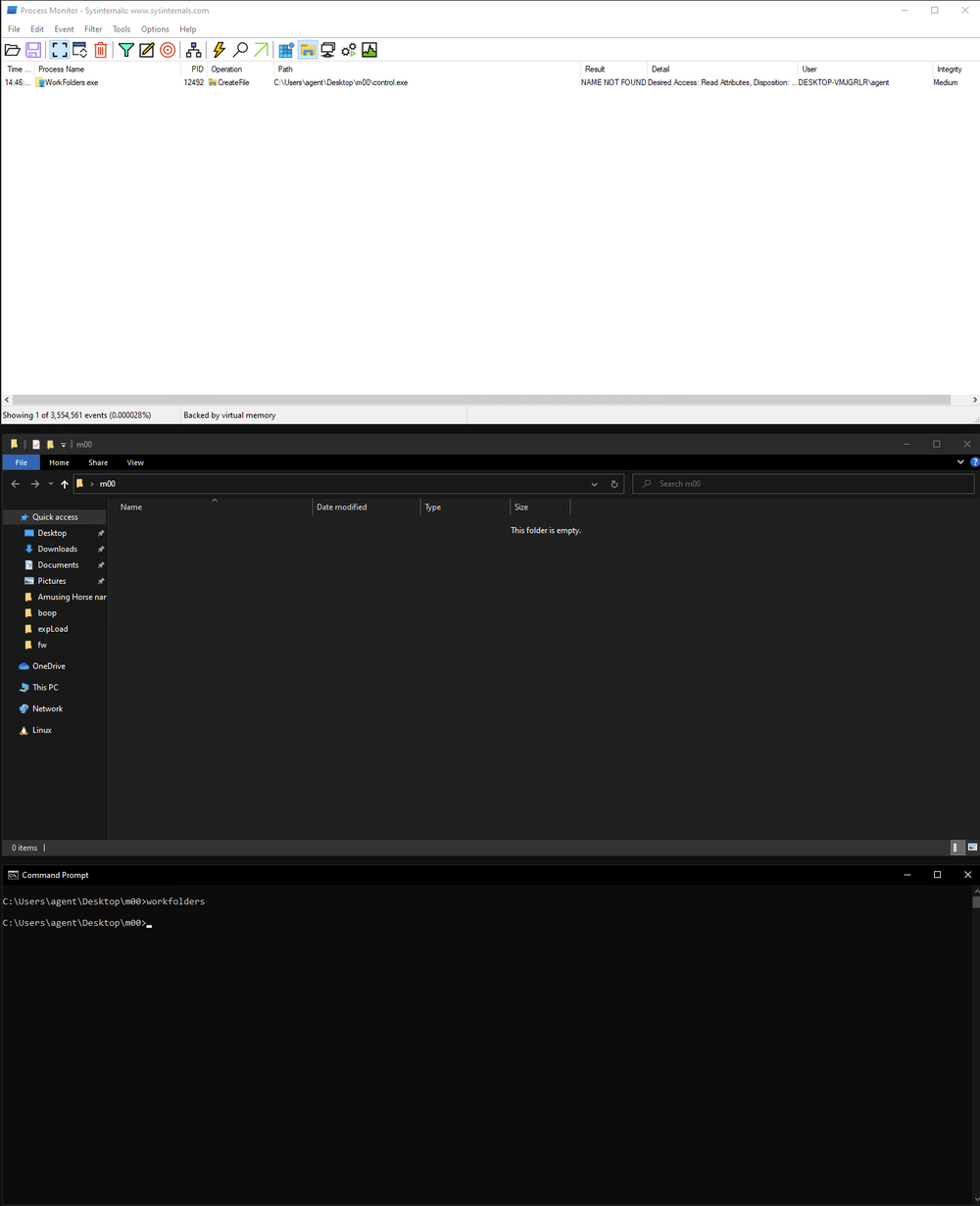
Task: Open the recent locations dropdown arrow
Action: 50,484
